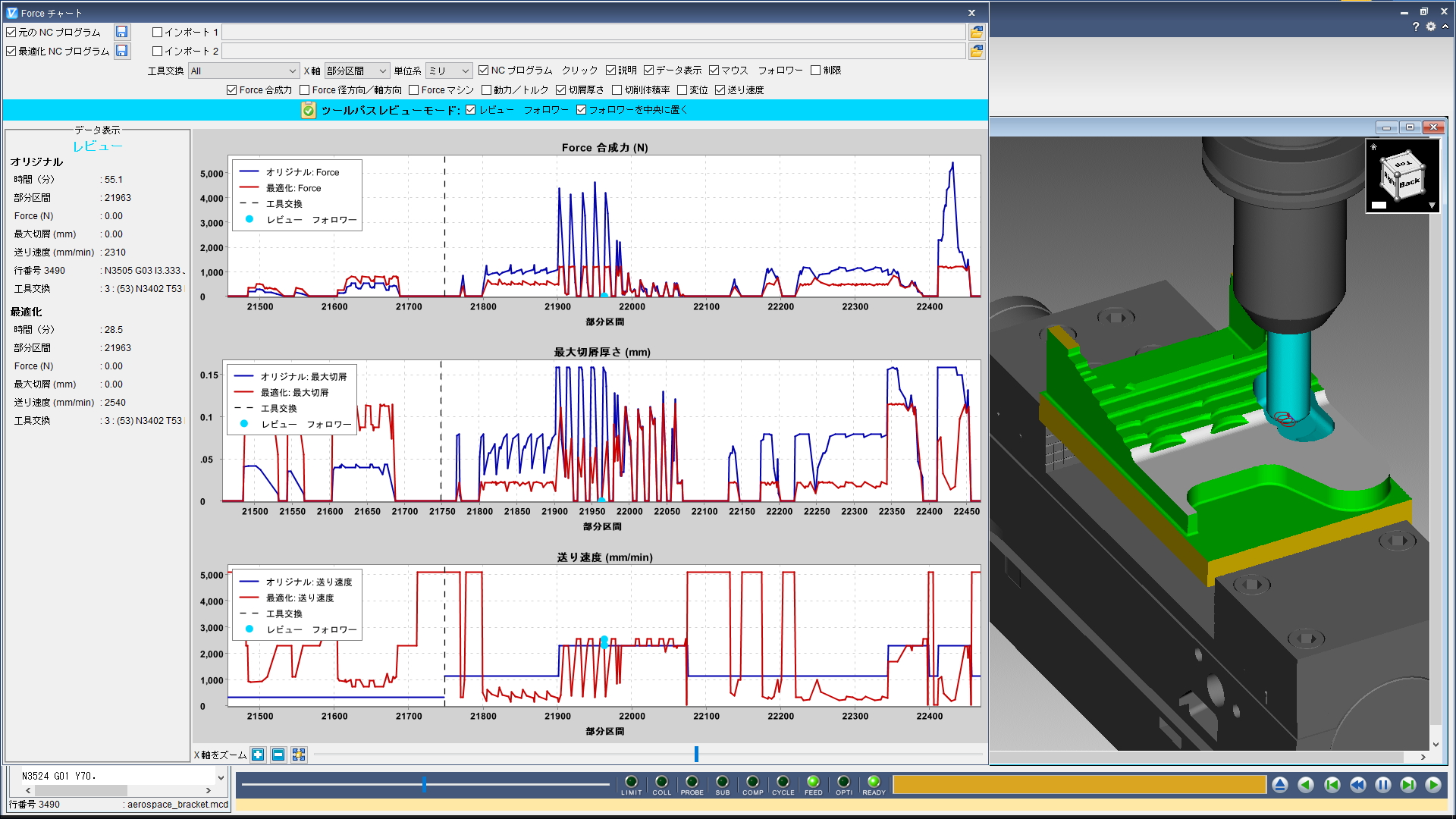
Task: Zoom in X axis with plus icon
Action: click(x=258, y=755)
